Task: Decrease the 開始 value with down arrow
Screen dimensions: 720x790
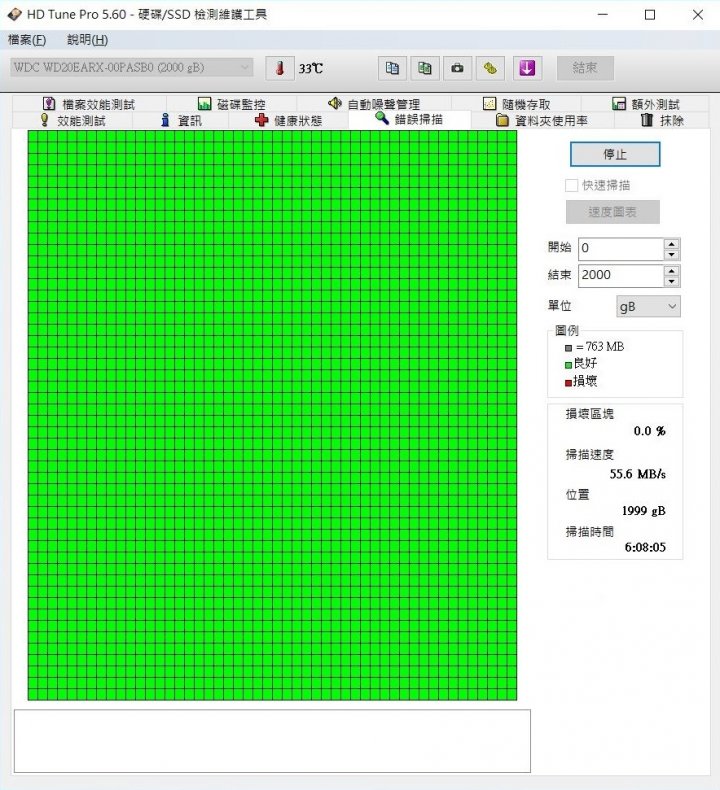Action: [672, 254]
